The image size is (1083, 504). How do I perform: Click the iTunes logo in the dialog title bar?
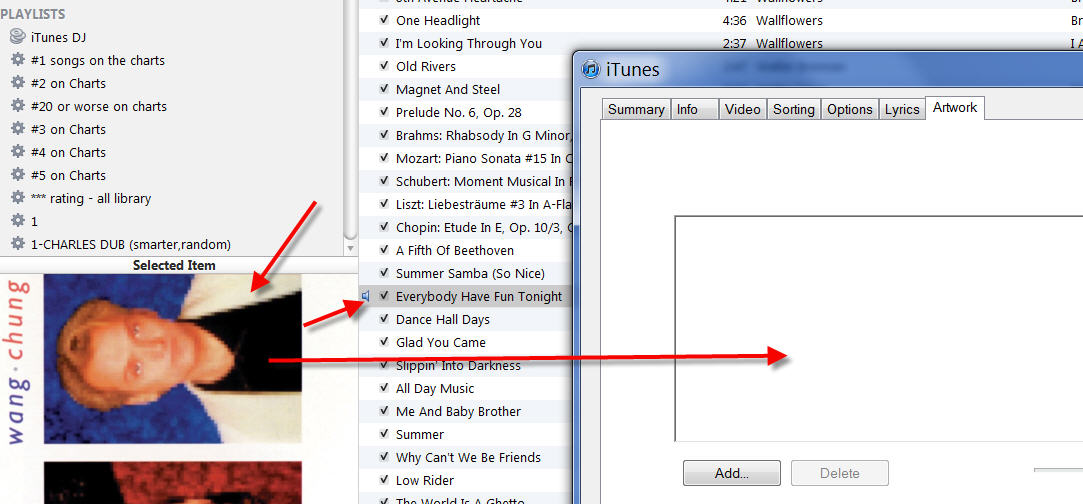pyautogui.click(x=591, y=69)
